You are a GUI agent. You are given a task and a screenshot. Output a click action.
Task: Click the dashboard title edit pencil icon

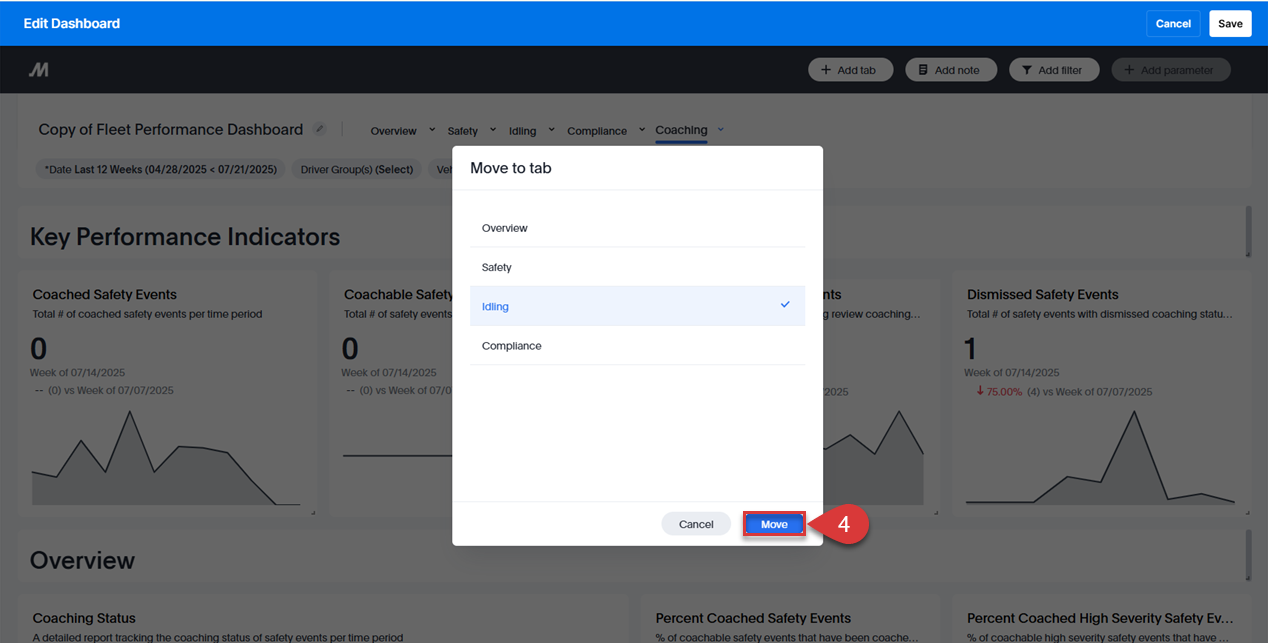click(x=319, y=129)
